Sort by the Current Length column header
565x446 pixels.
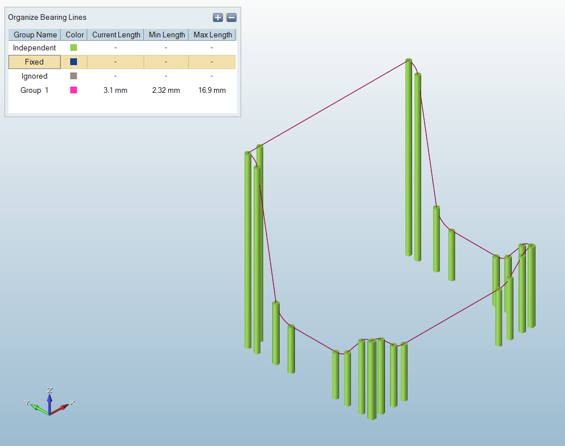click(x=116, y=35)
